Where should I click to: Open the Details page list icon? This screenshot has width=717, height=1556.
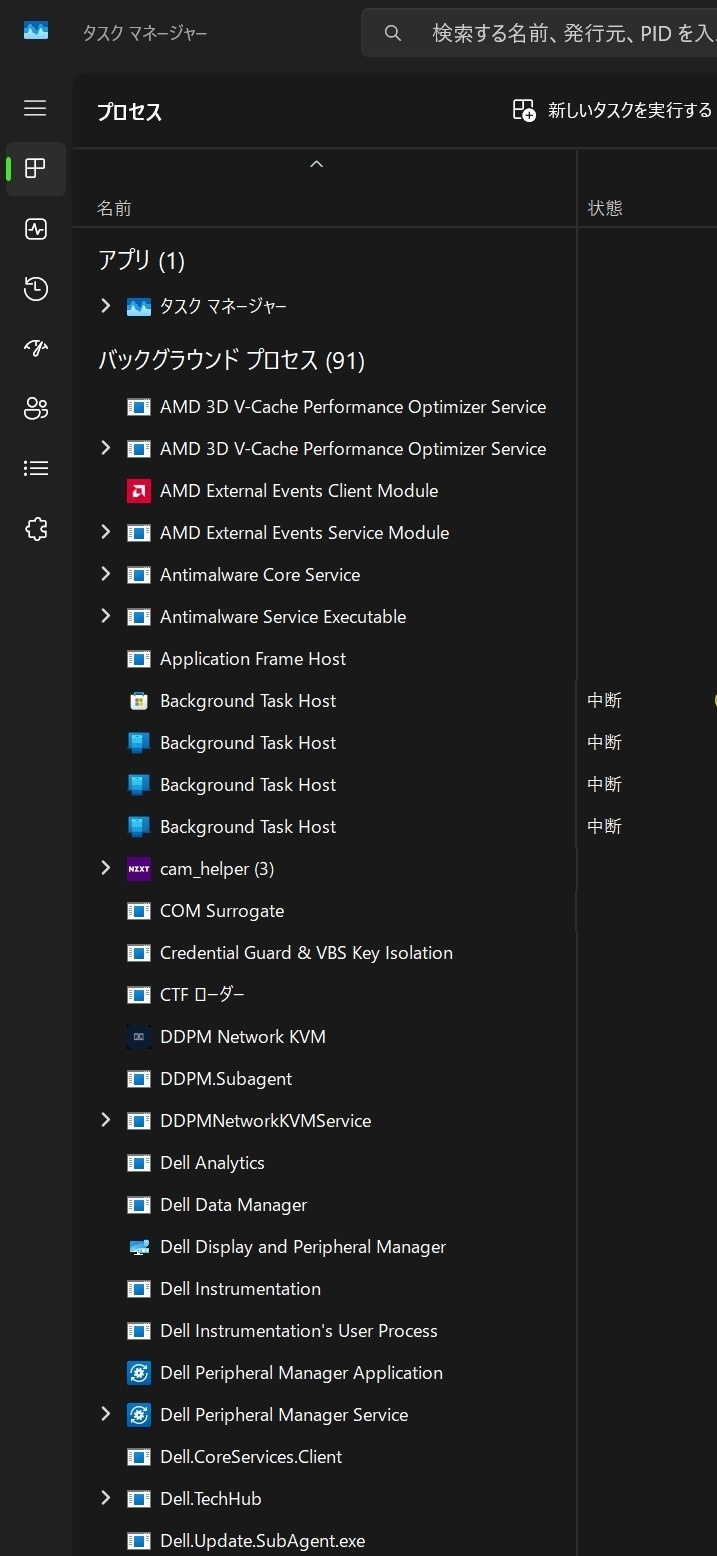36,468
